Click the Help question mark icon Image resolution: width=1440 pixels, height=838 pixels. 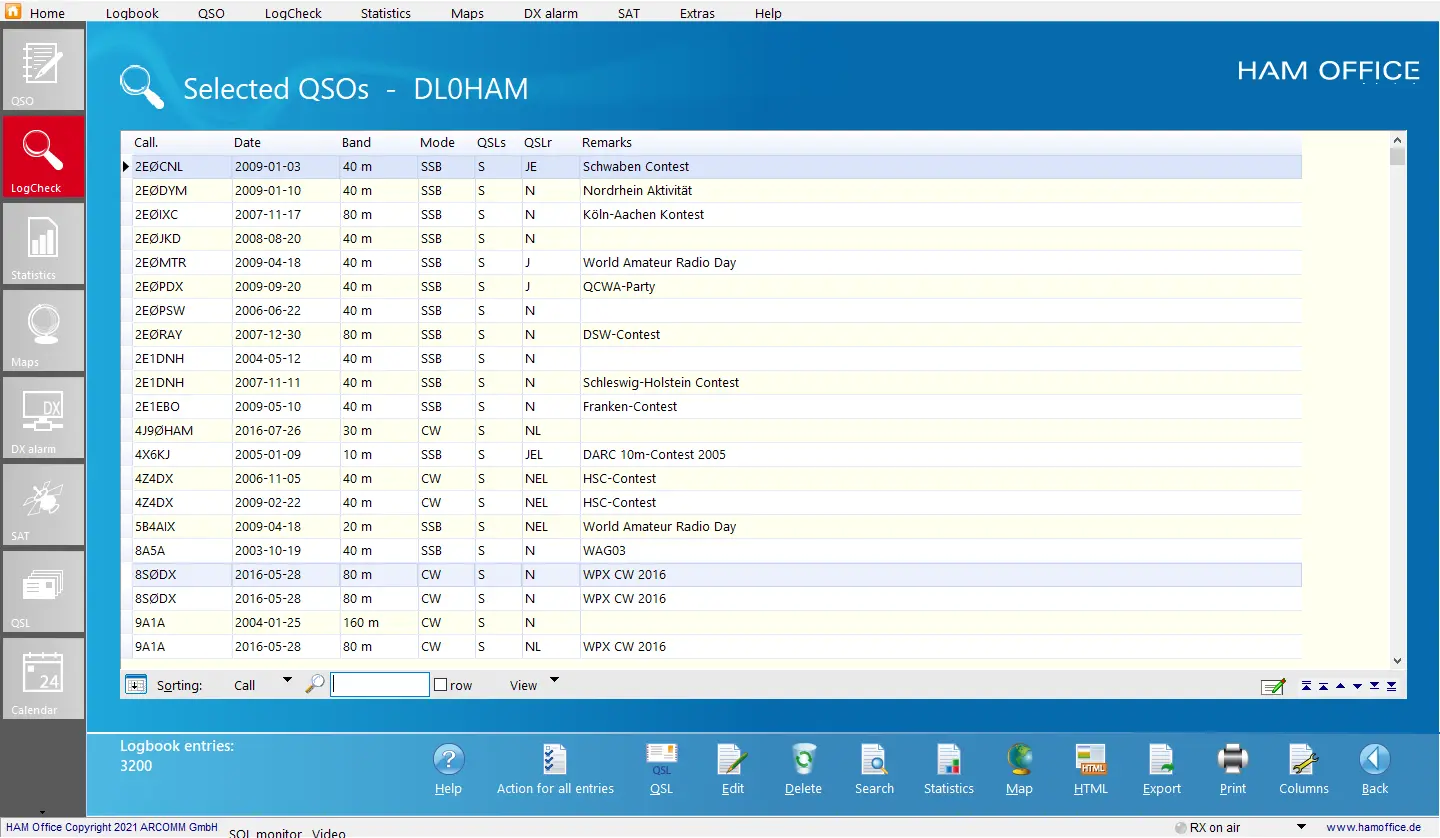[x=448, y=761]
